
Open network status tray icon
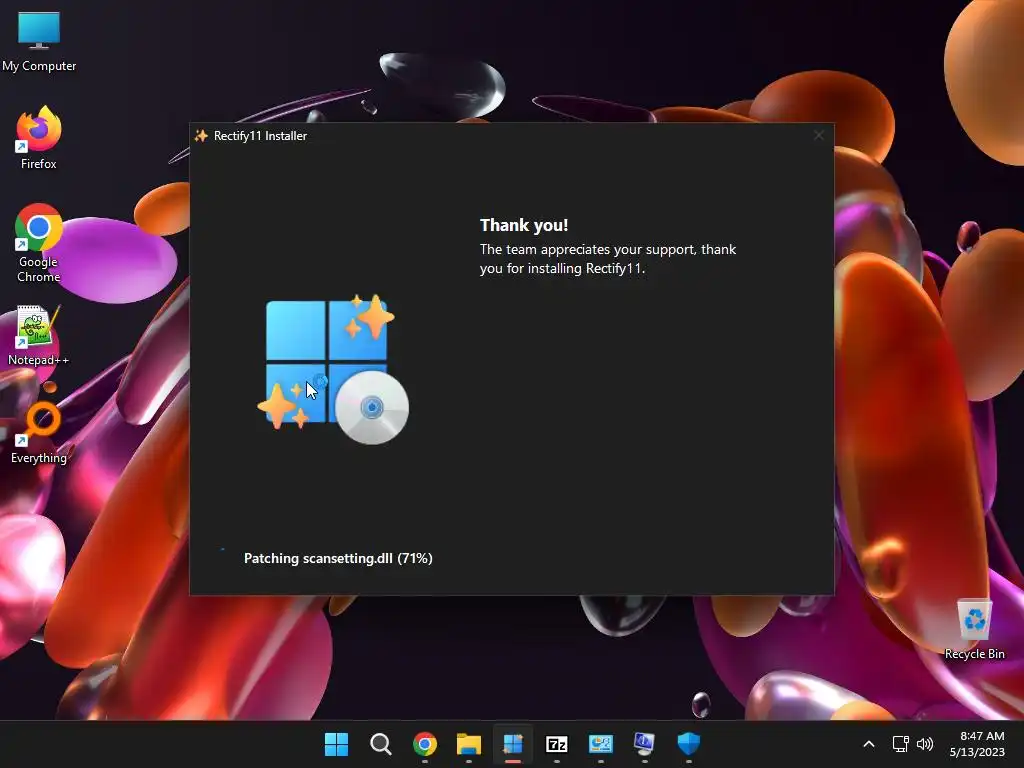pos(901,744)
